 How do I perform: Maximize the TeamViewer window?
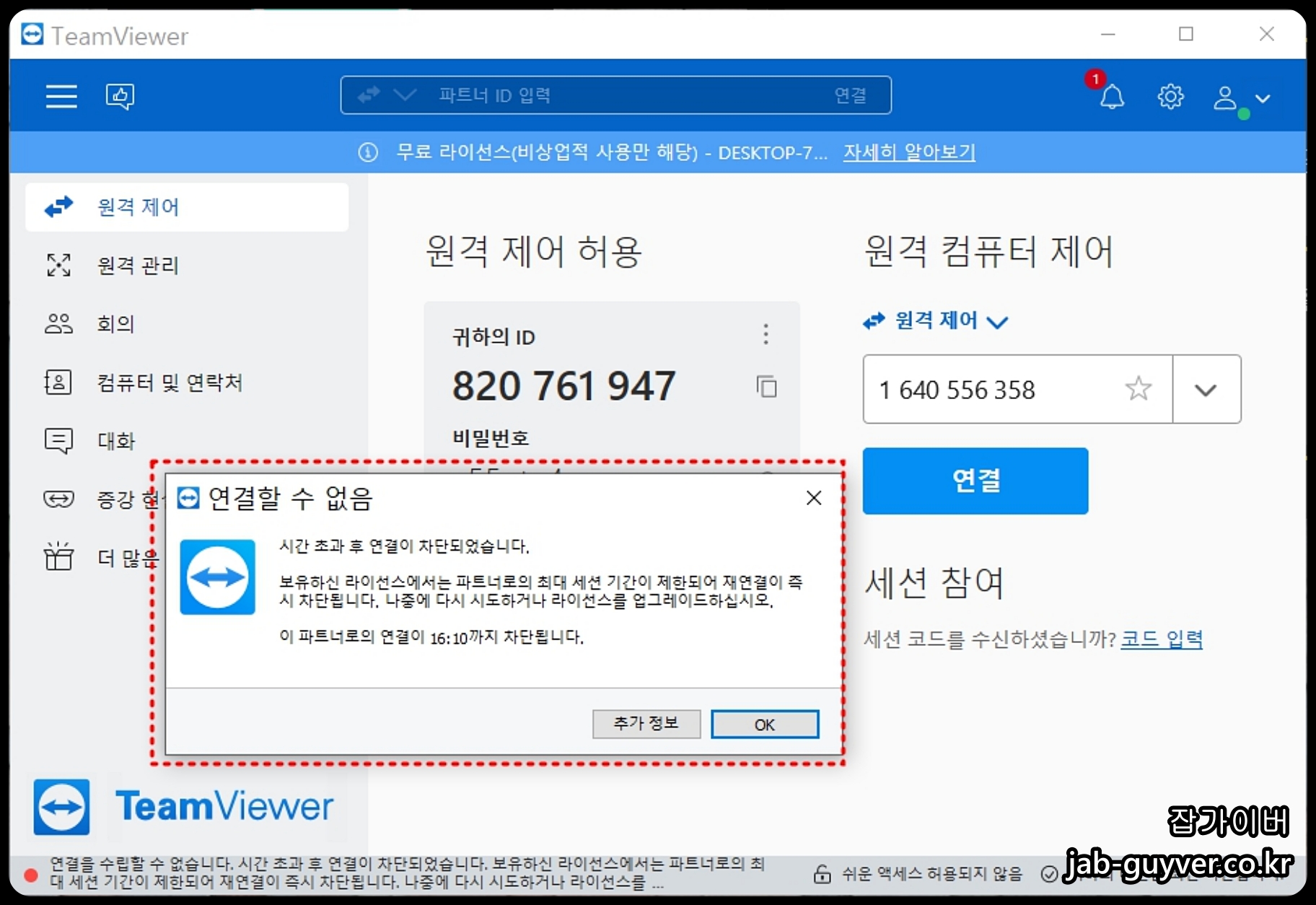1186,34
